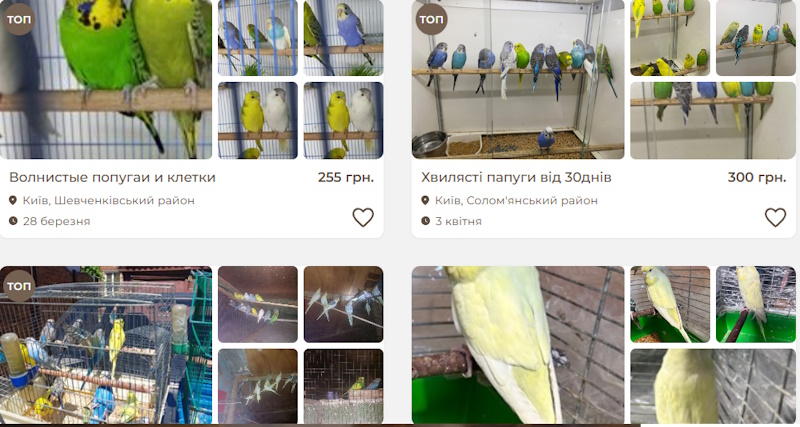Open Хвилясті папуги від 30днів listing title

[516, 178]
